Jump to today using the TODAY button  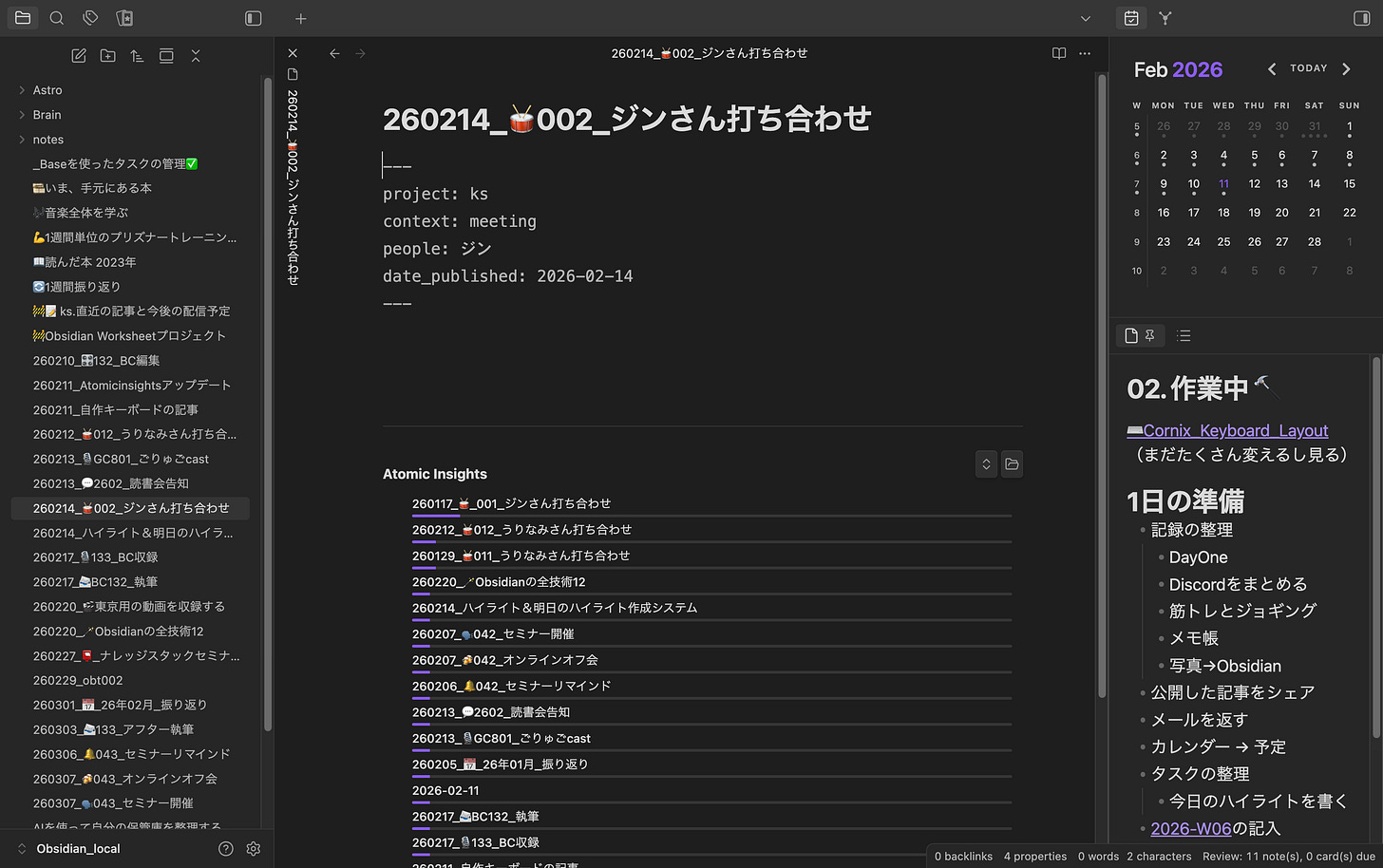pyautogui.click(x=1308, y=68)
